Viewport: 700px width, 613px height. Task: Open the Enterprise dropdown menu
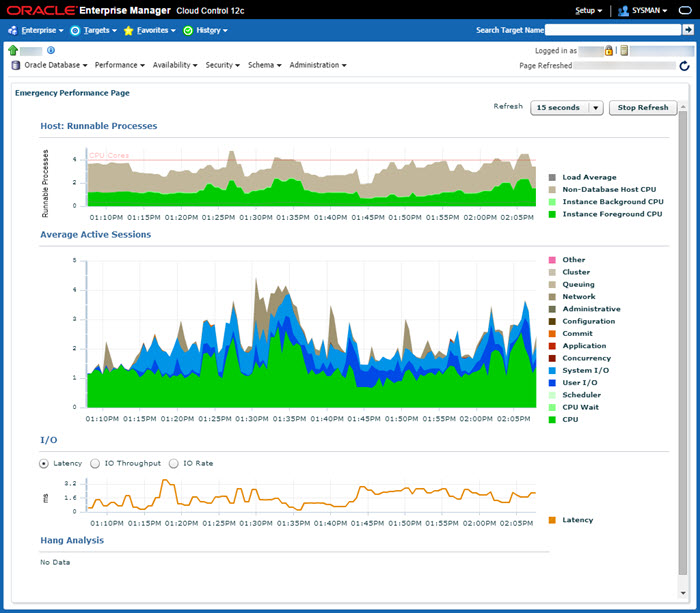(x=42, y=30)
